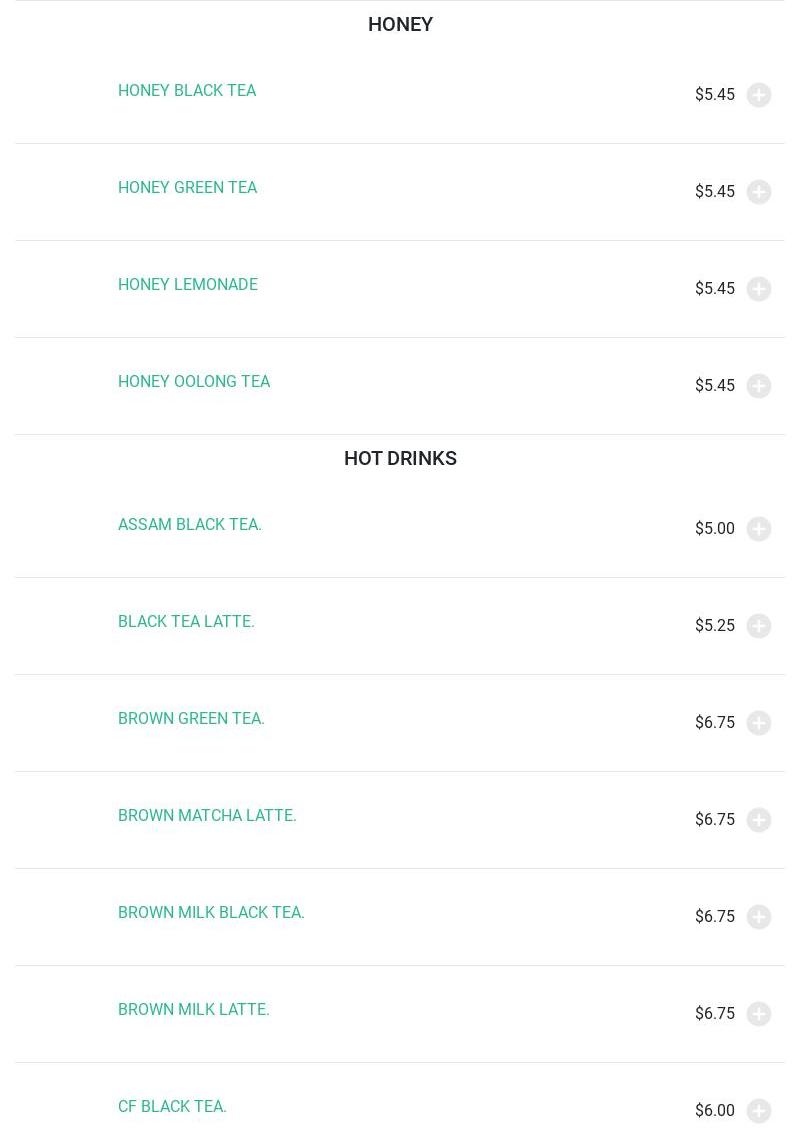The height and width of the screenshot is (1141, 800).
Task: Select the Honey Lemonade menu item
Action: 188,285
